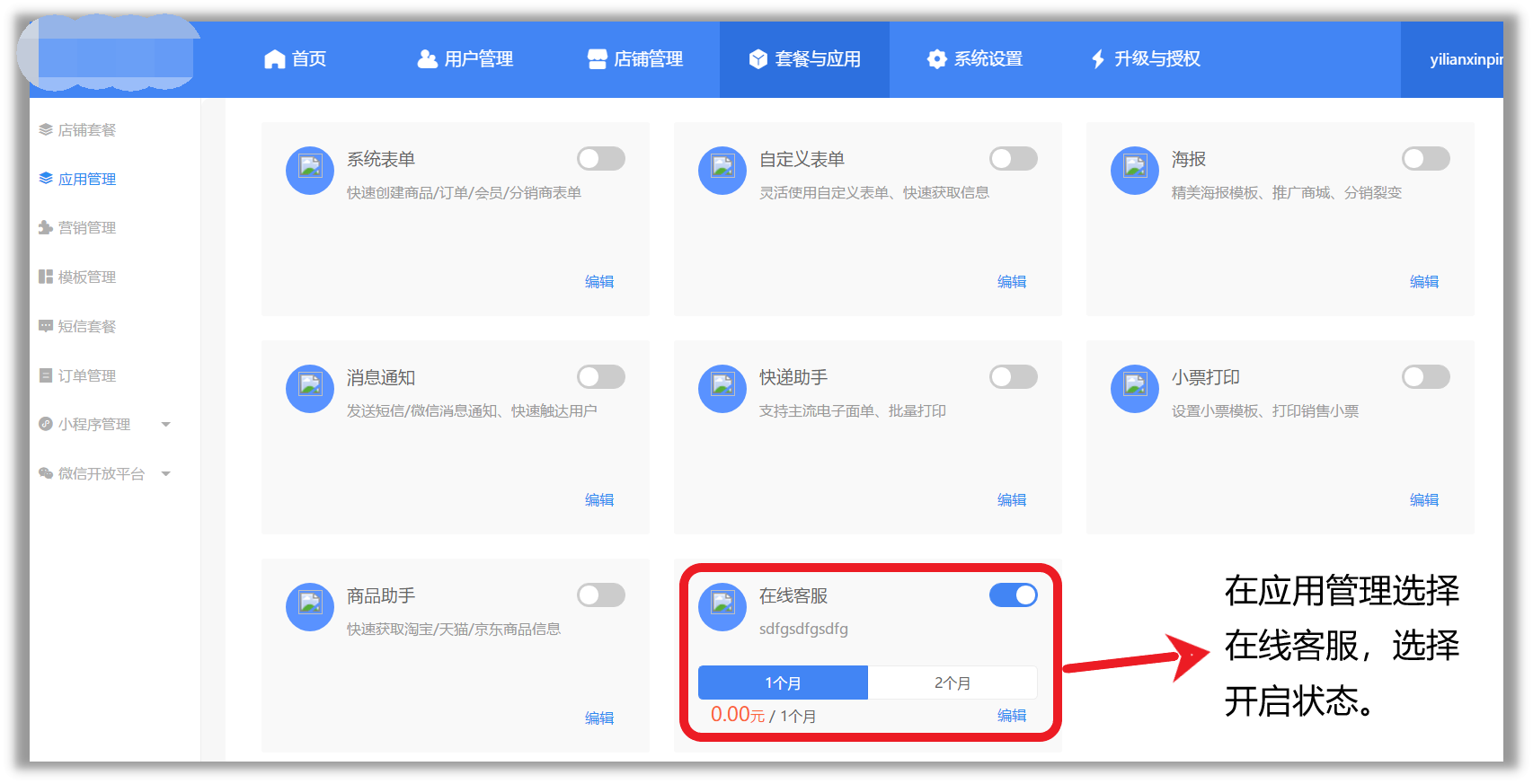Click the 在线客服 app icon
The height and width of the screenshot is (784, 1533).
coord(722,607)
